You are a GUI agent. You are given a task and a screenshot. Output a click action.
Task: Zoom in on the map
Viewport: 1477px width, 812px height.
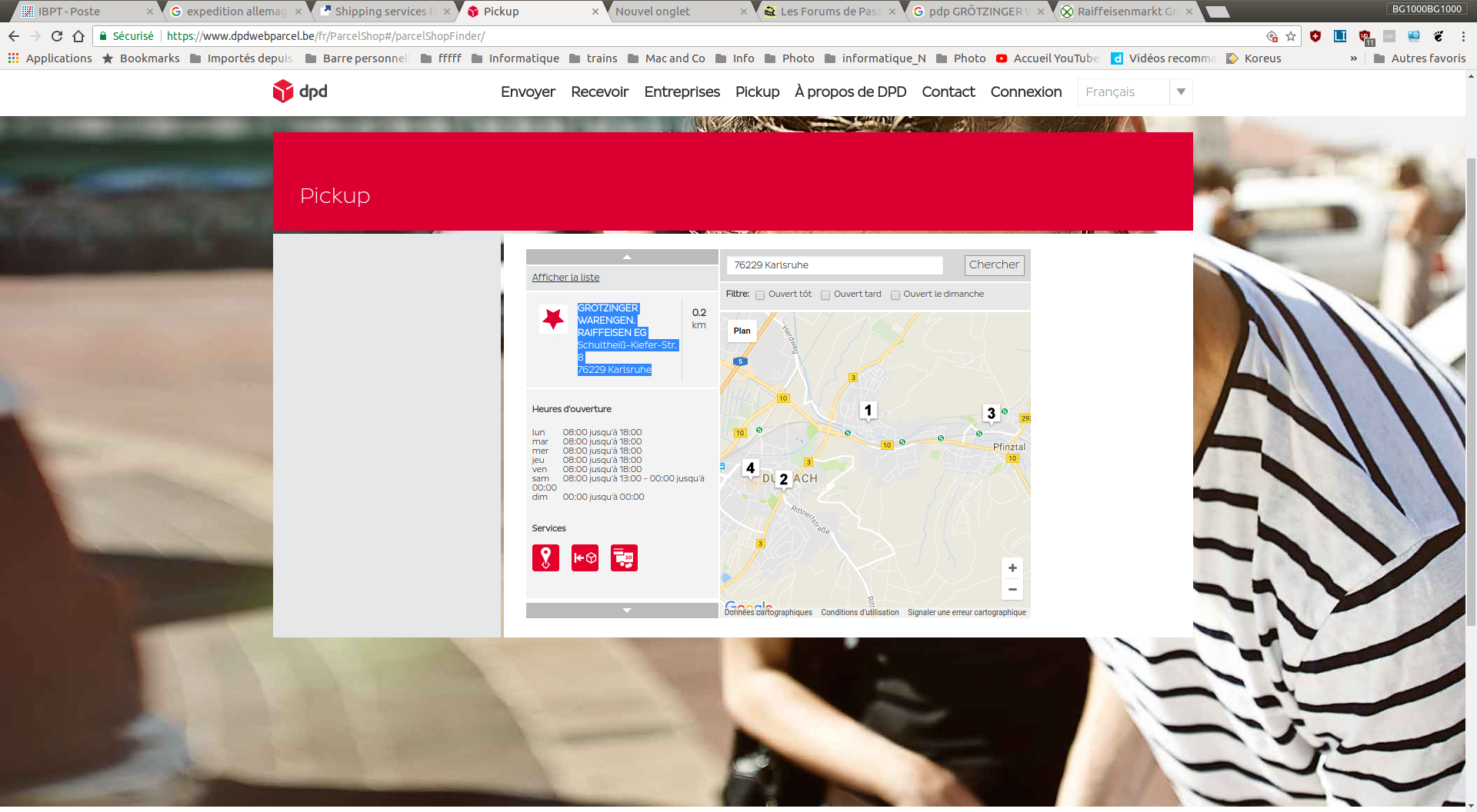tap(1012, 568)
